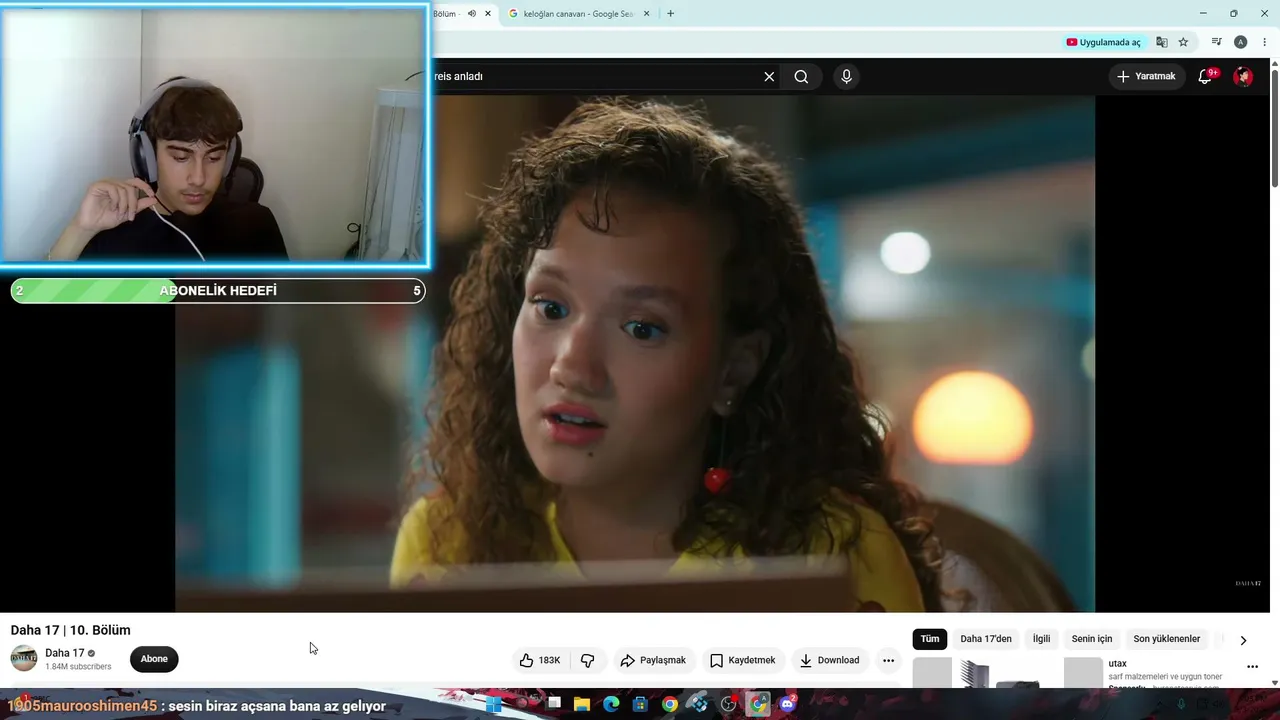The height and width of the screenshot is (720, 1280).
Task: Open a new browser tab
Action: click(670, 14)
